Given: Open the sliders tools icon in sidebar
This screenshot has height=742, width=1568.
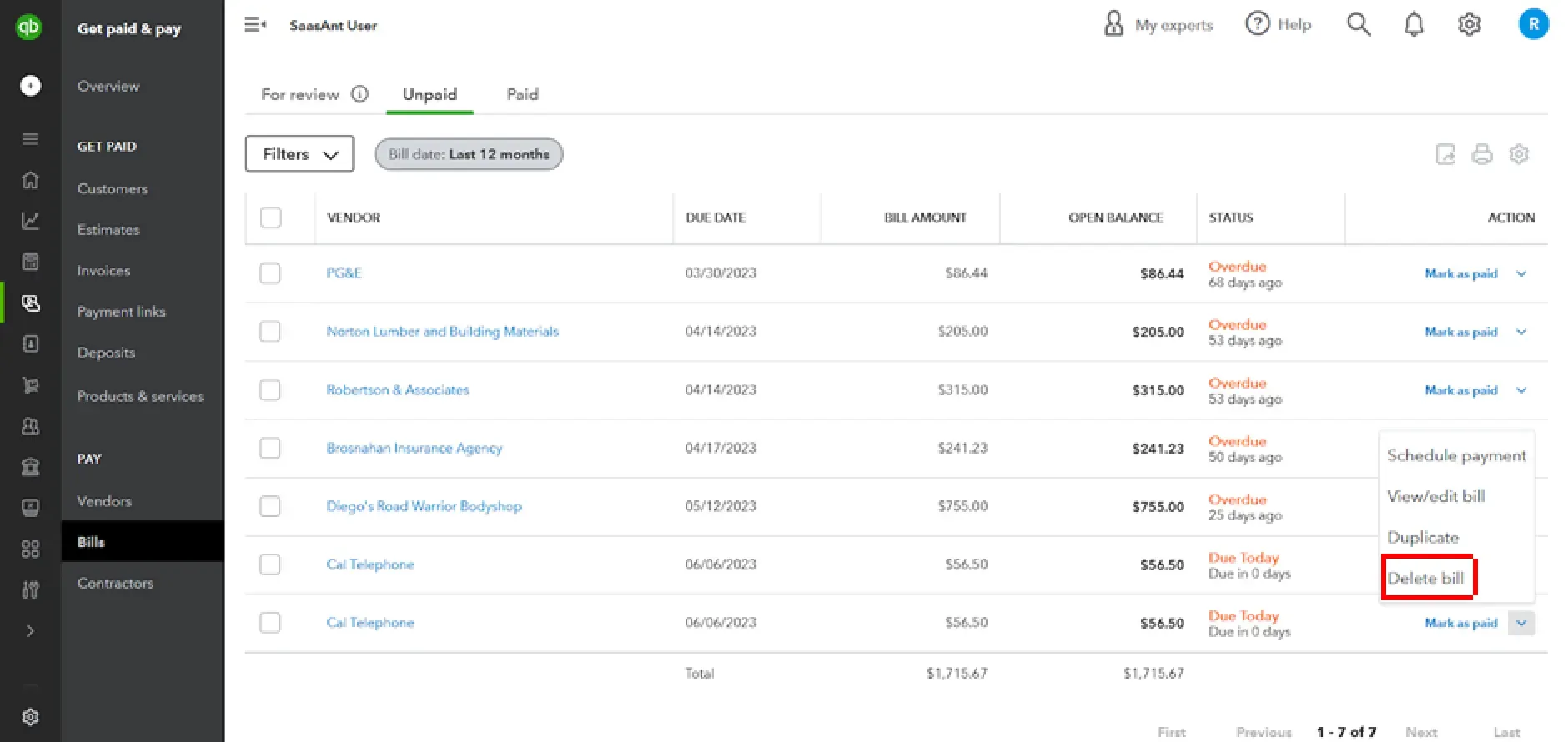Looking at the screenshot, I should tap(30, 589).
